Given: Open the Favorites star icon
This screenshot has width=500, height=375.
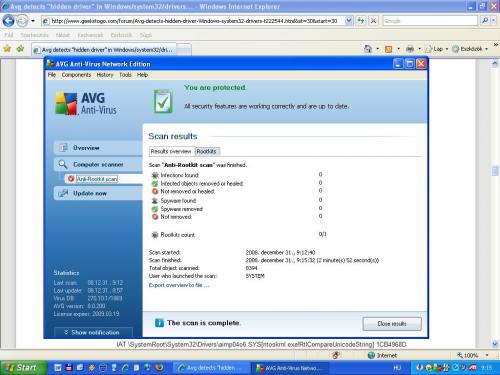Looking at the screenshot, I should pos(7,49).
